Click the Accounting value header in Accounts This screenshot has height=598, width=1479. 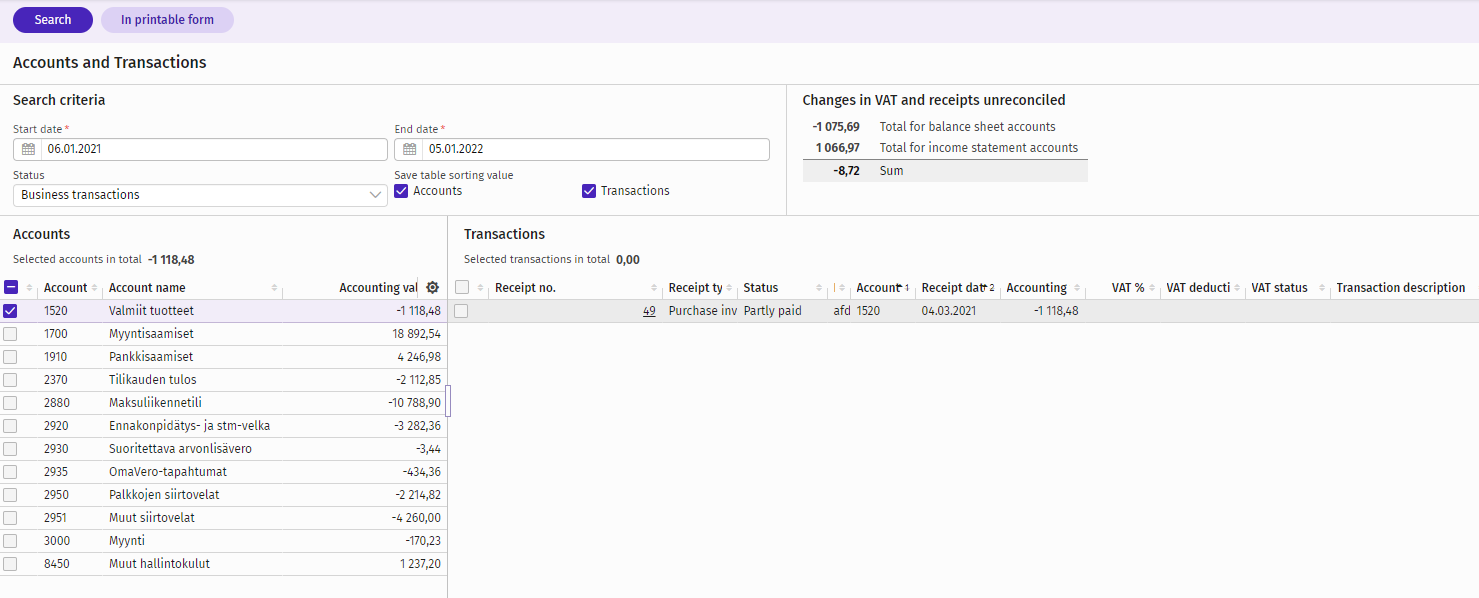(x=378, y=288)
